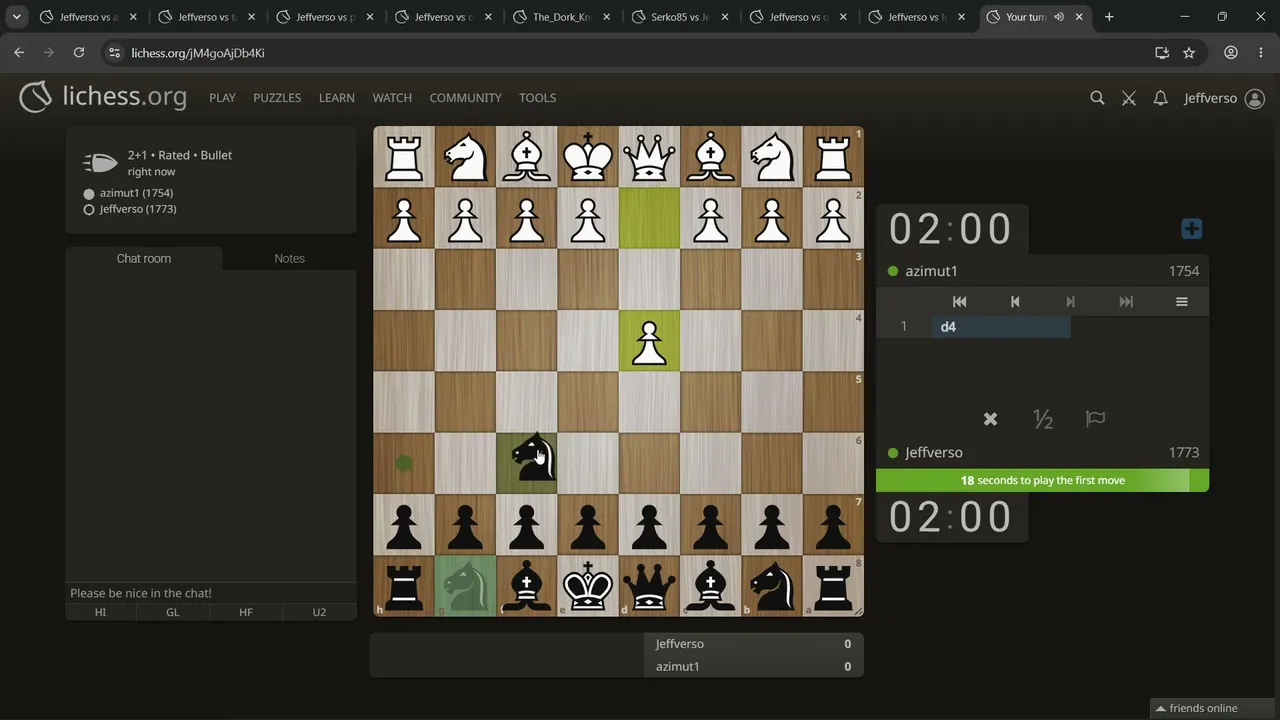Offer a draw with the ½ icon

point(1043,419)
